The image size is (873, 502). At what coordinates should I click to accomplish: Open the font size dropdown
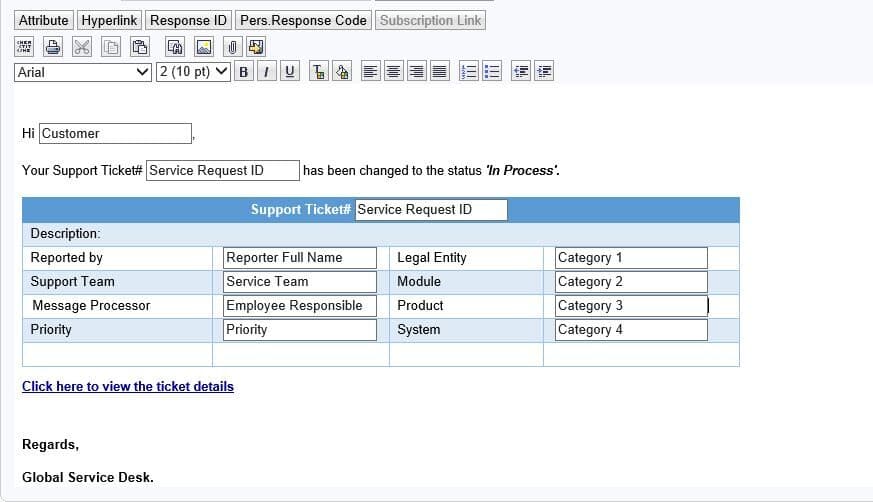tap(193, 71)
